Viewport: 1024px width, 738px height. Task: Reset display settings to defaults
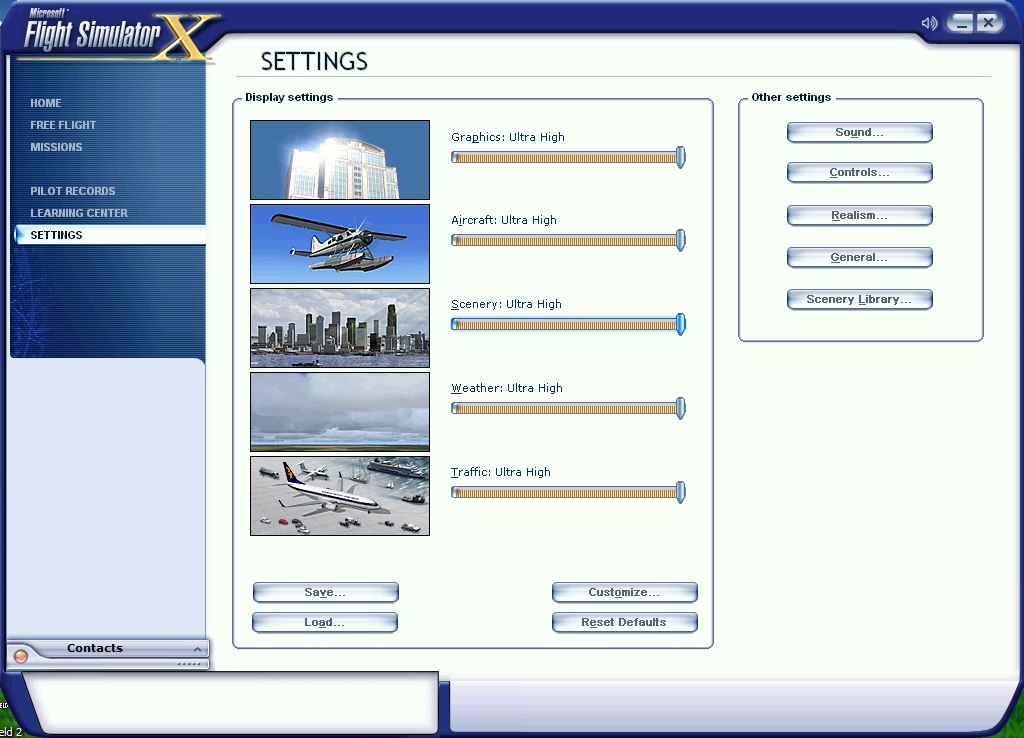[624, 622]
